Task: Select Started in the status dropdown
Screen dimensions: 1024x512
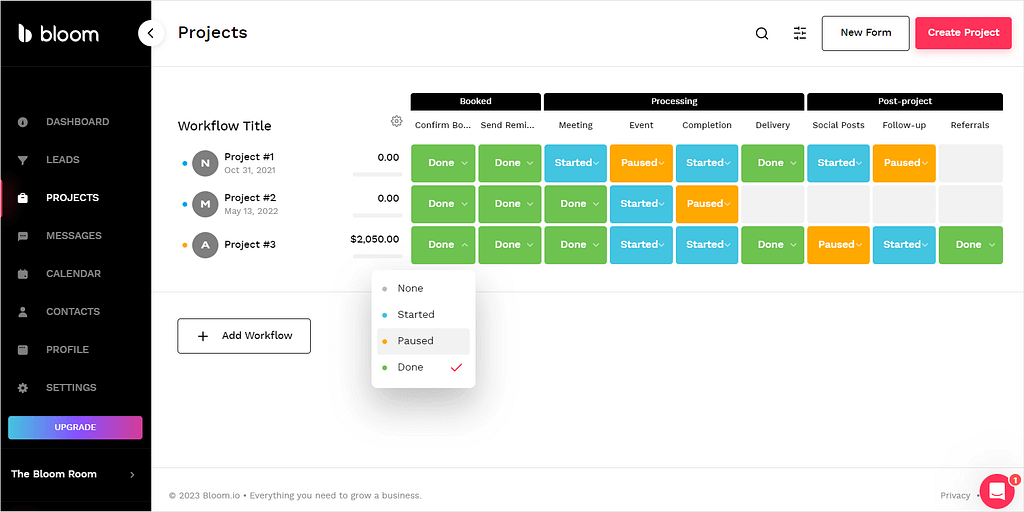Action: [423, 315]
